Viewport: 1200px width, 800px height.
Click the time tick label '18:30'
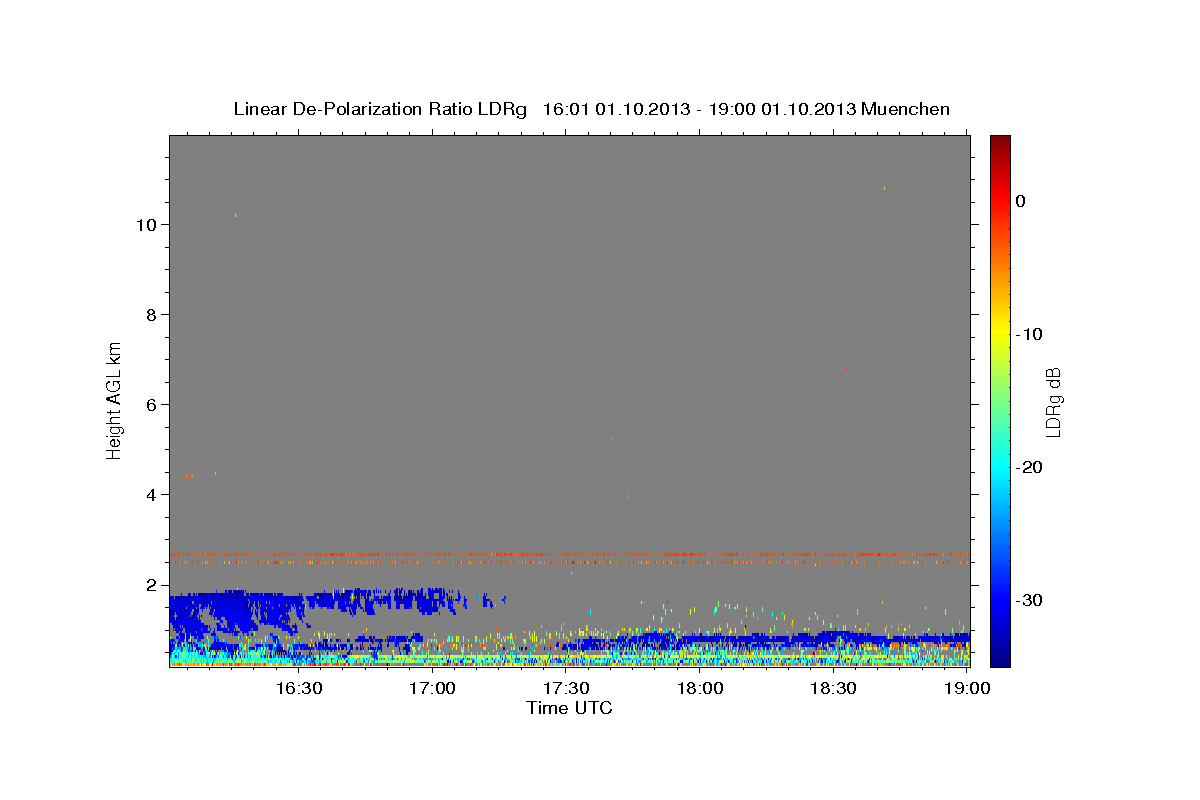832,688
